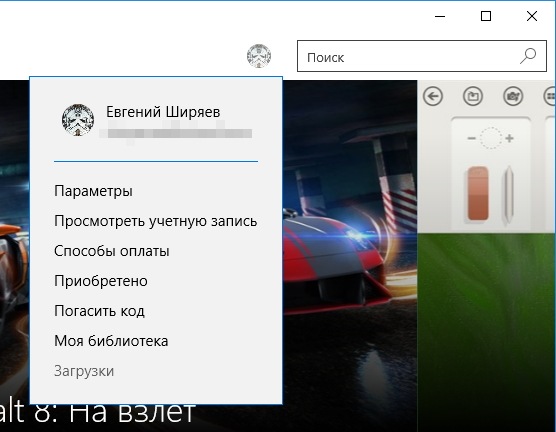Click the plus sign beside the dotted circle
Viewport: 556px width, 432px height.
point(510,138)
